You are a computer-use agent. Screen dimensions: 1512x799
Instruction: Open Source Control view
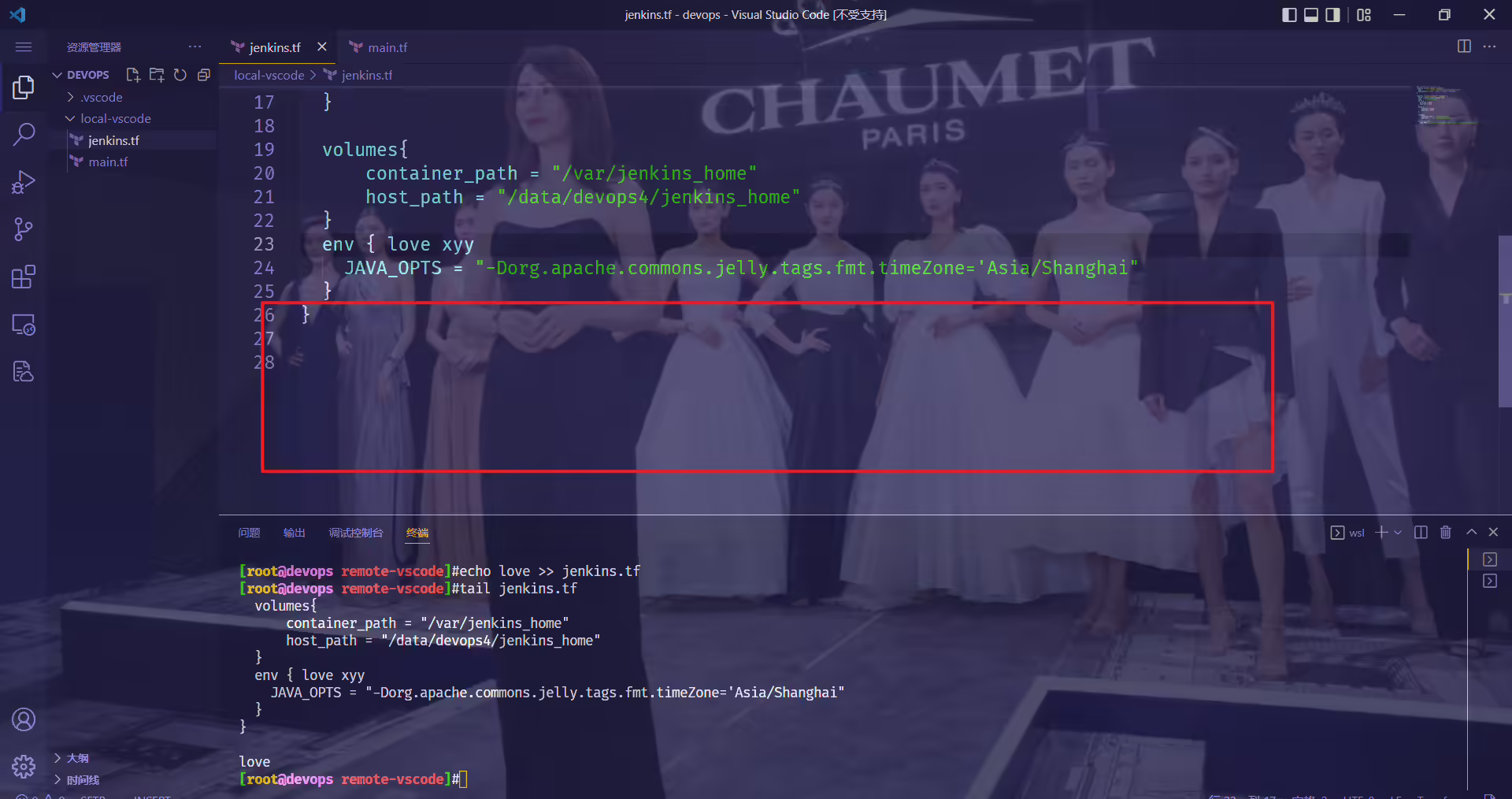tap(24, 229)
